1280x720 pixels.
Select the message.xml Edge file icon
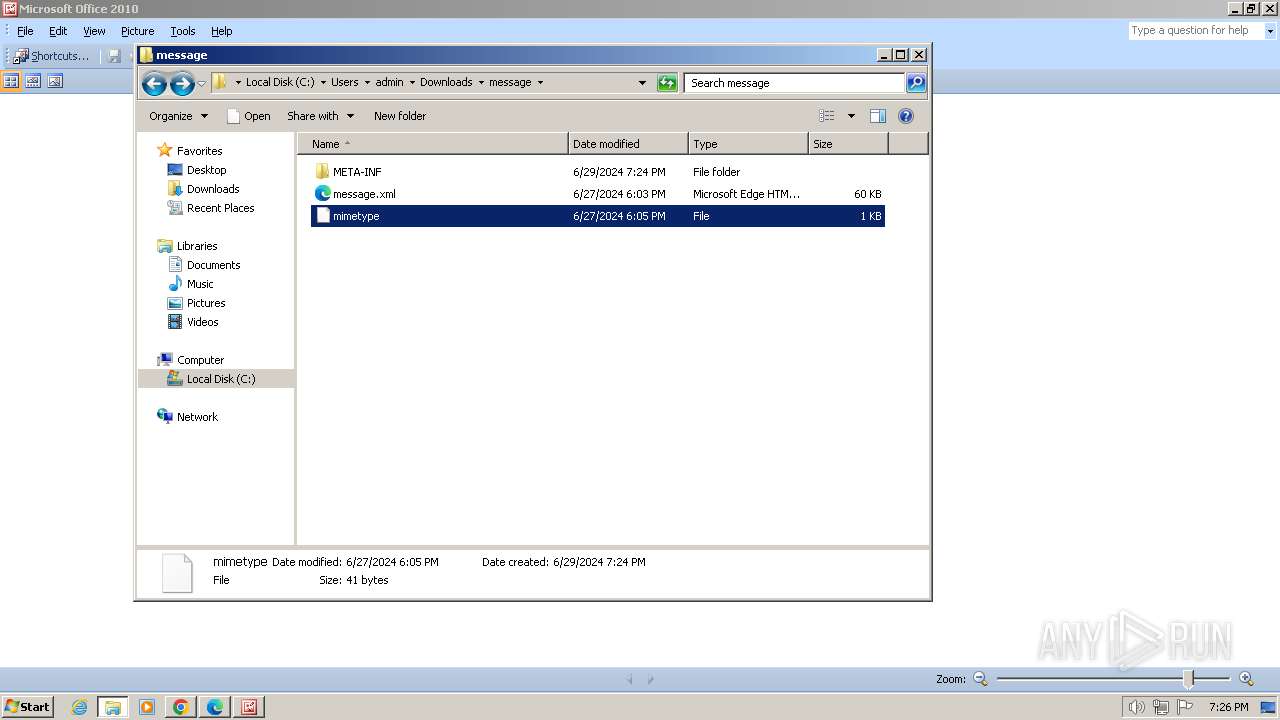click(x=322, y=194)
